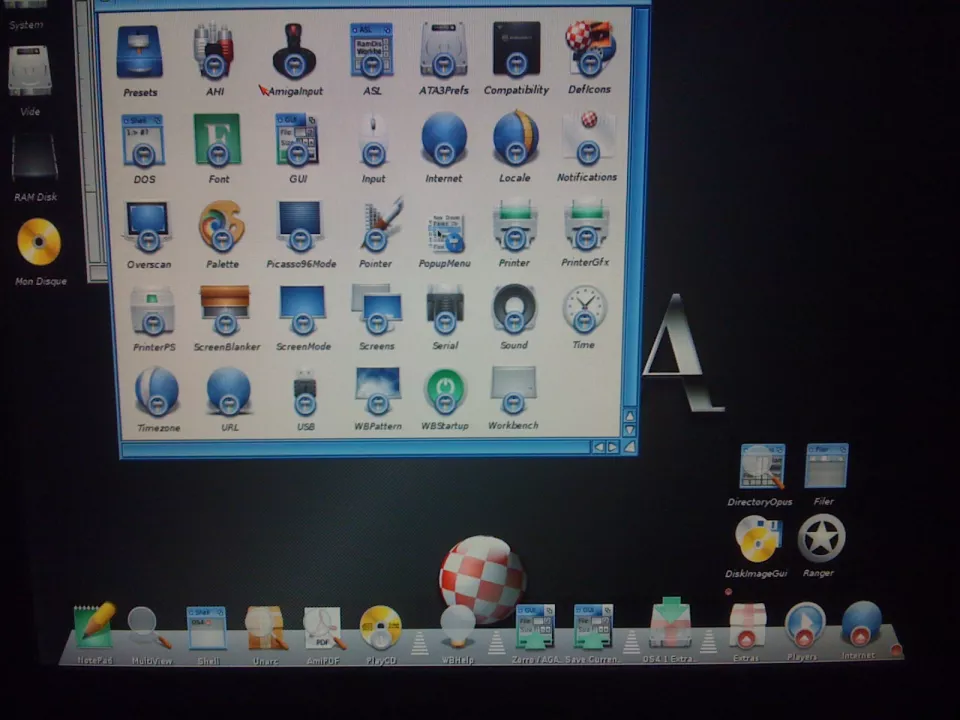Screen dimensions: 960x720
Task: Click the PopupMenu preferences icon
Action: [444, 231]
